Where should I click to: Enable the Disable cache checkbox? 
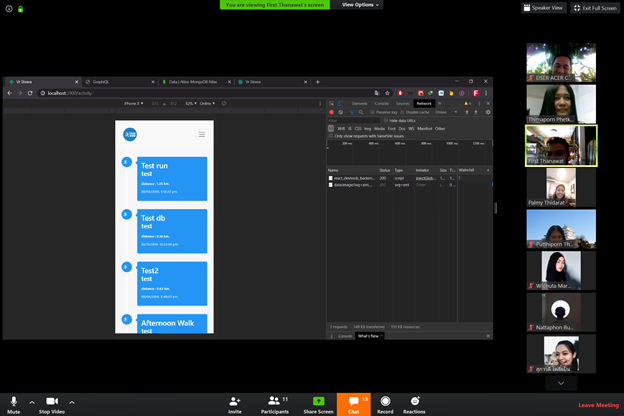403,112
